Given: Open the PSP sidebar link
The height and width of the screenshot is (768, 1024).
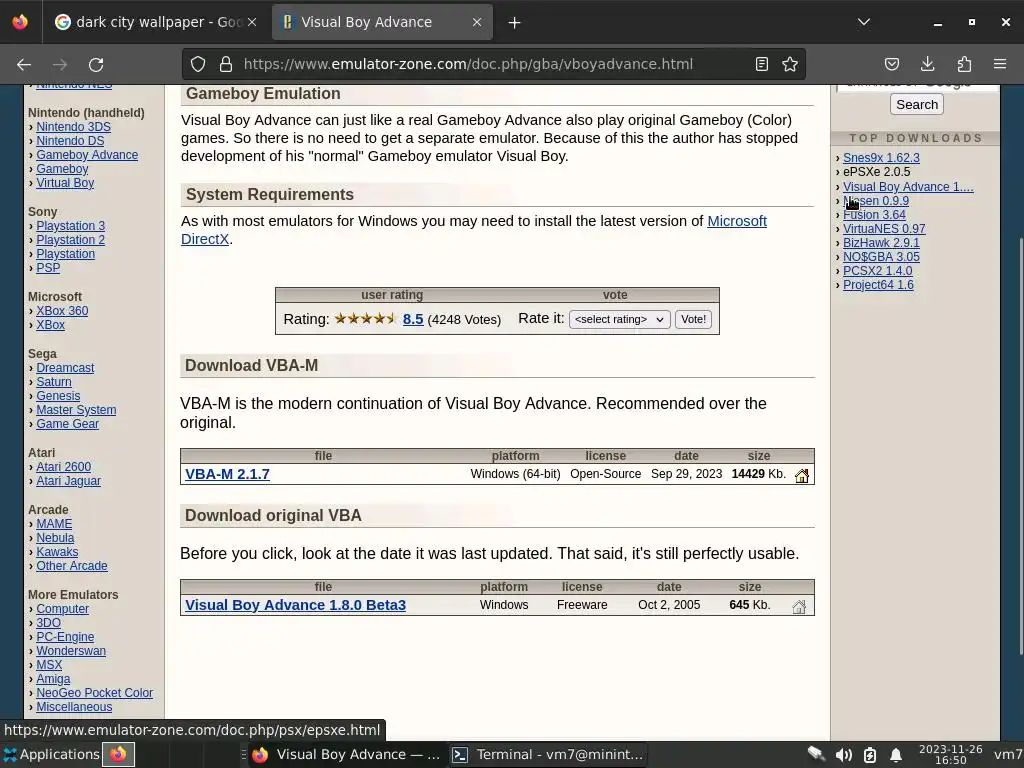Looking at the screenshot, I should tap(48, 268).
